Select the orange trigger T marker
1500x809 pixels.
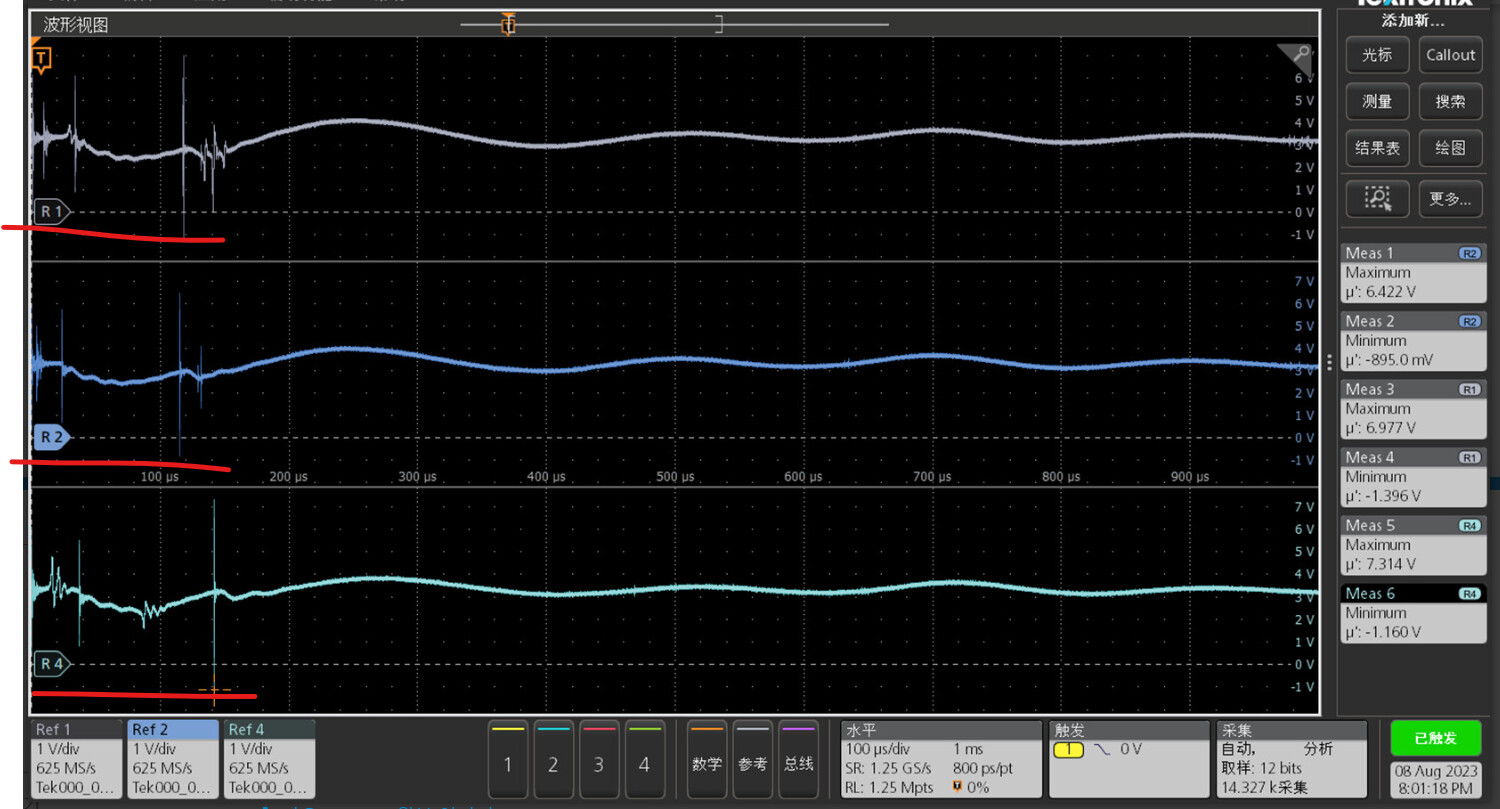pyautogui.click(x=41, y=59)
